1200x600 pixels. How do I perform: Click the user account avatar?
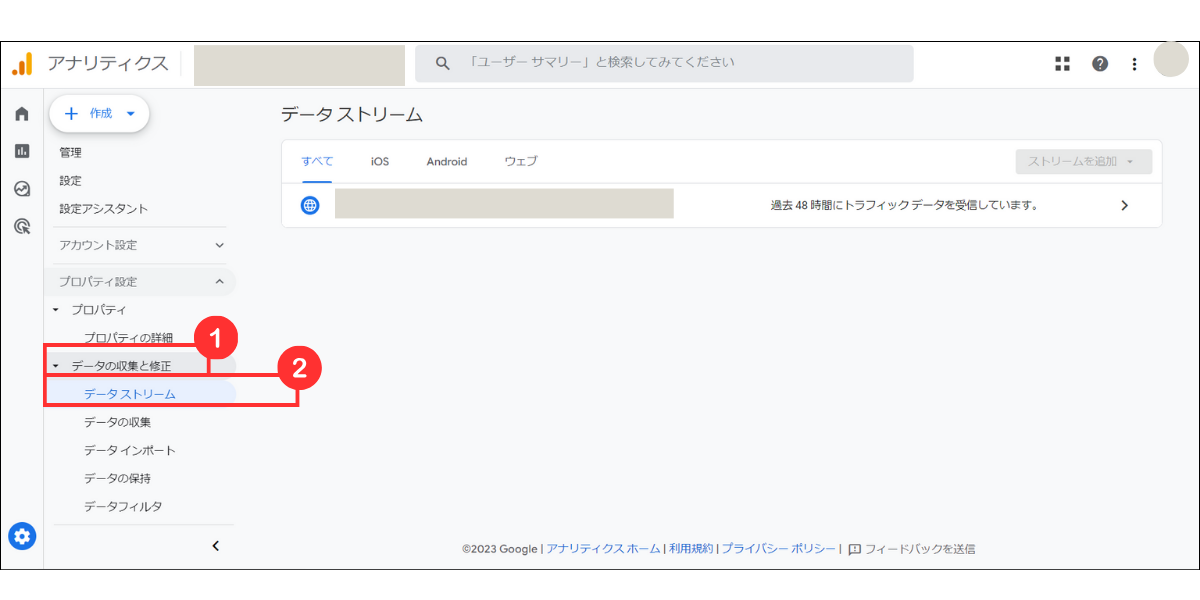click(x=1171, y=60)
